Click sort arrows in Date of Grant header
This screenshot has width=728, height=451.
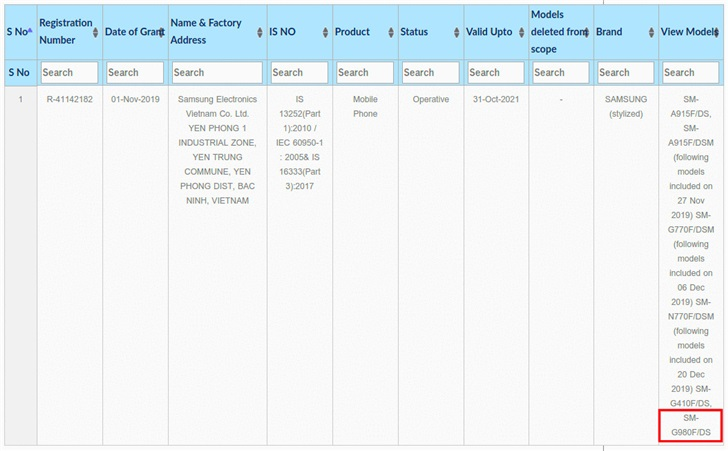click(x=161, y=32)
